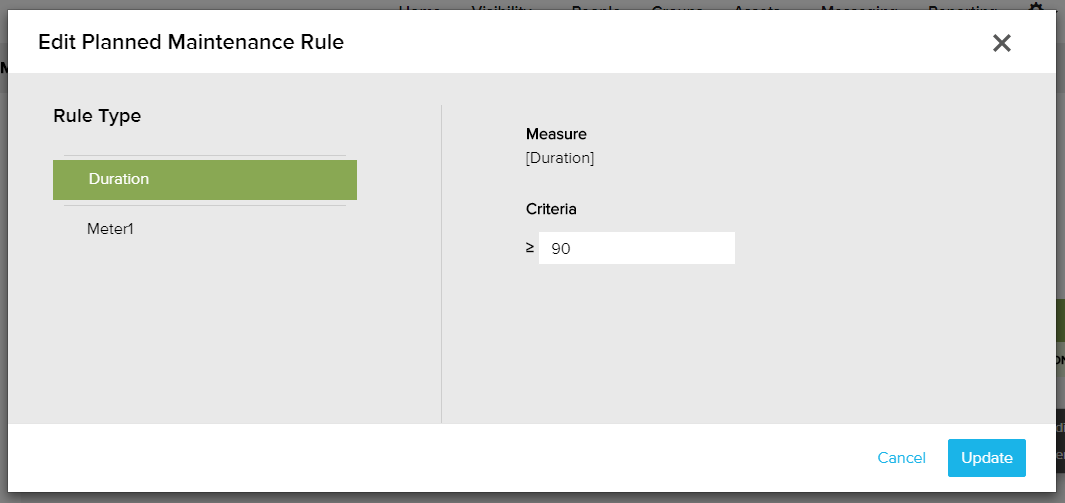Open the Visibility menu item
Viewport: 1065px width, 503px height.
[501, 8]
